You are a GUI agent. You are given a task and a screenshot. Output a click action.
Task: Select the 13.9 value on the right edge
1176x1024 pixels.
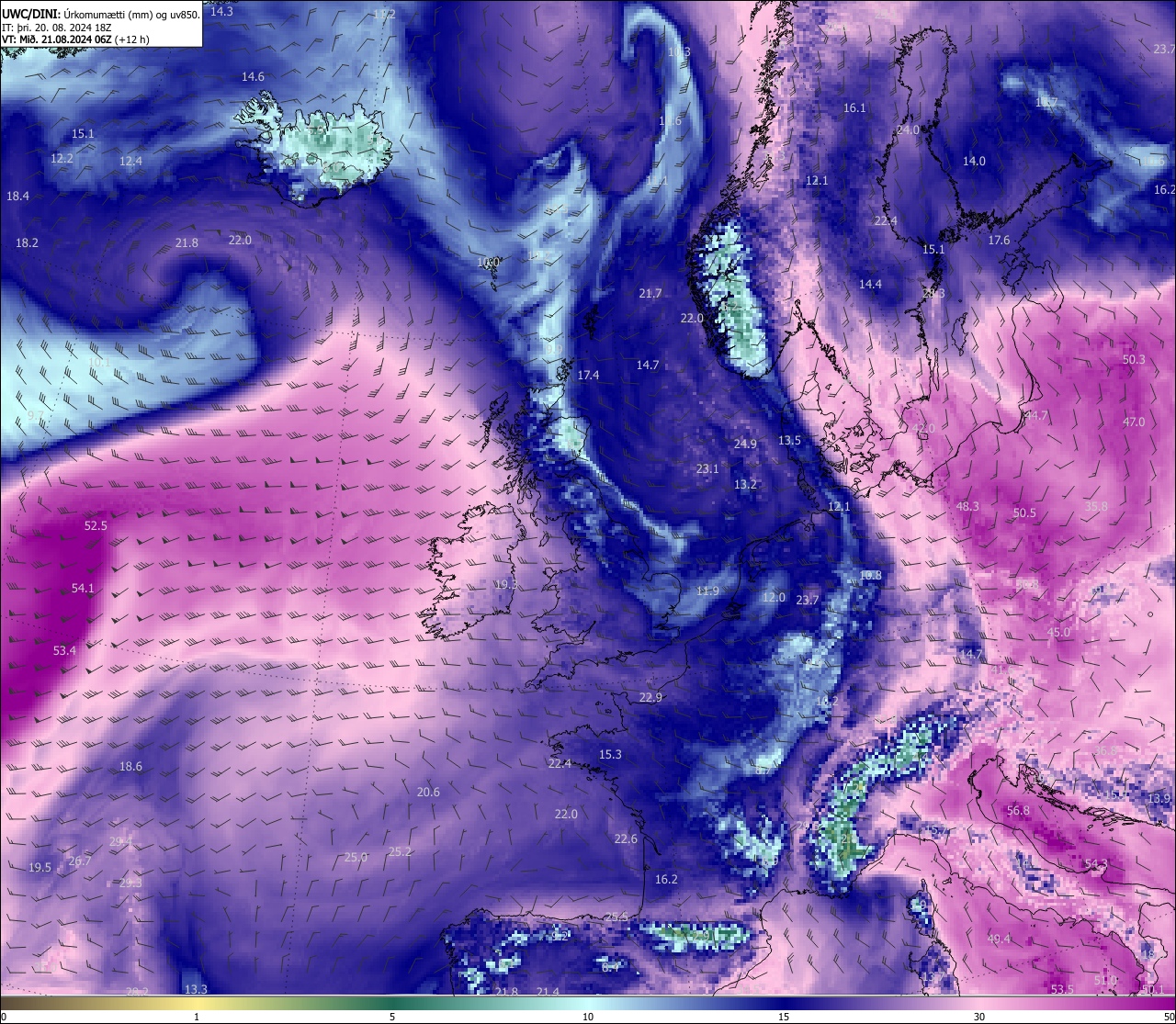pyautogui.click(x=1159, y=799)
